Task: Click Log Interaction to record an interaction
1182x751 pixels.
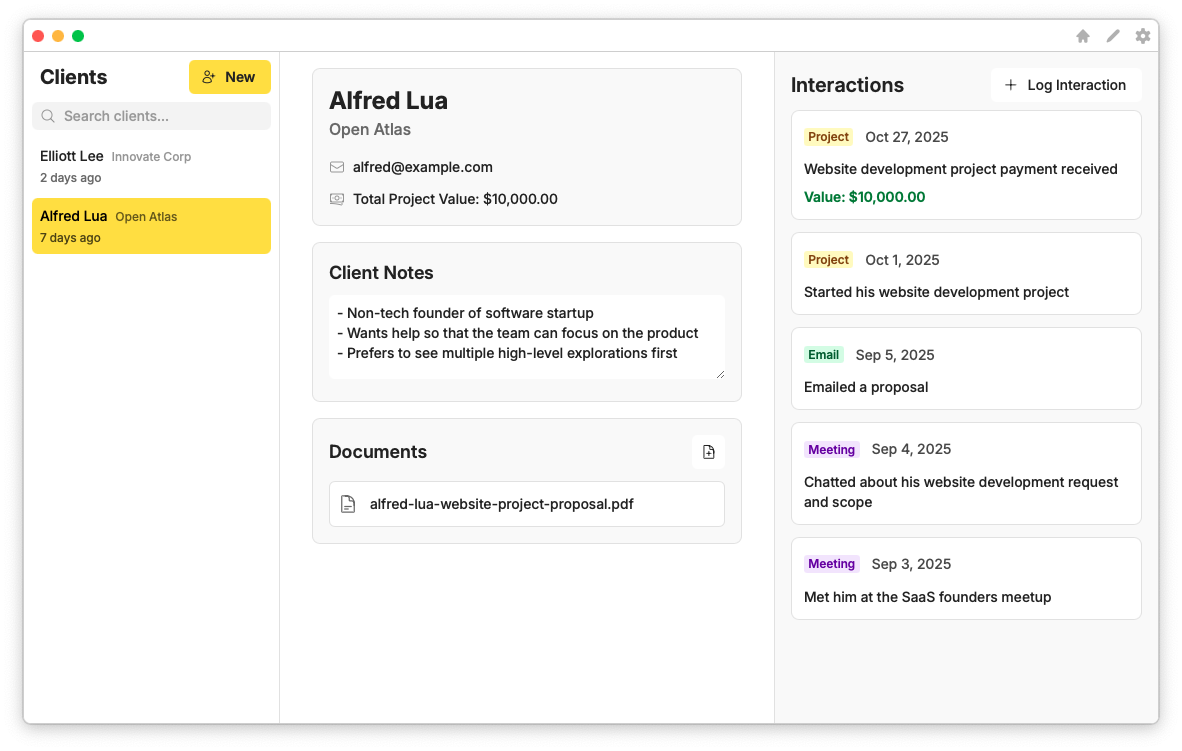Action: [1066, 85]
